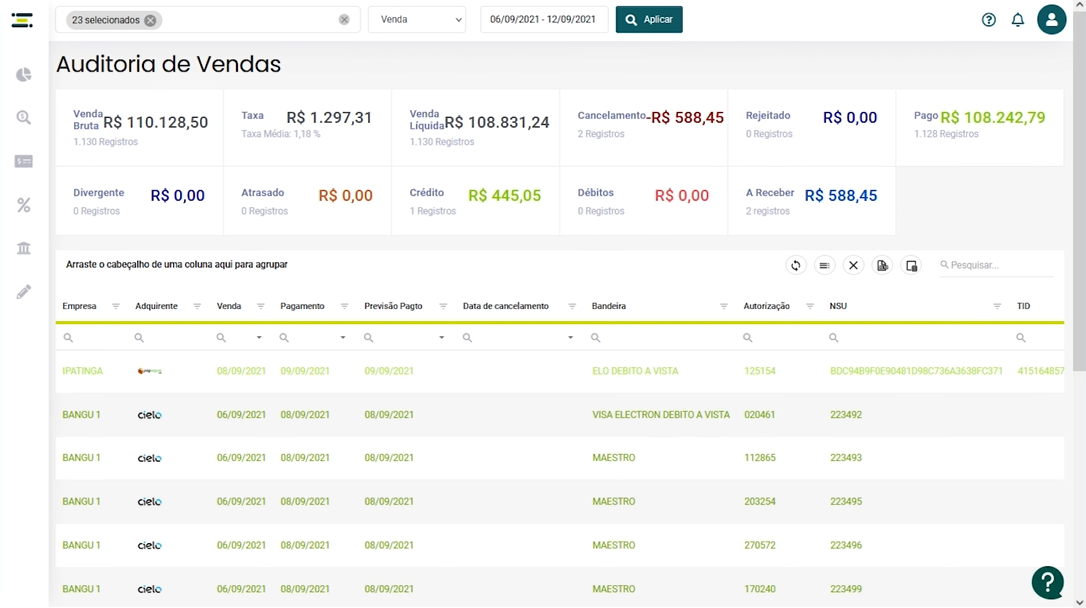Open the Bandeira column filter menu
The image size is (1086, 608).
point(724,306)
